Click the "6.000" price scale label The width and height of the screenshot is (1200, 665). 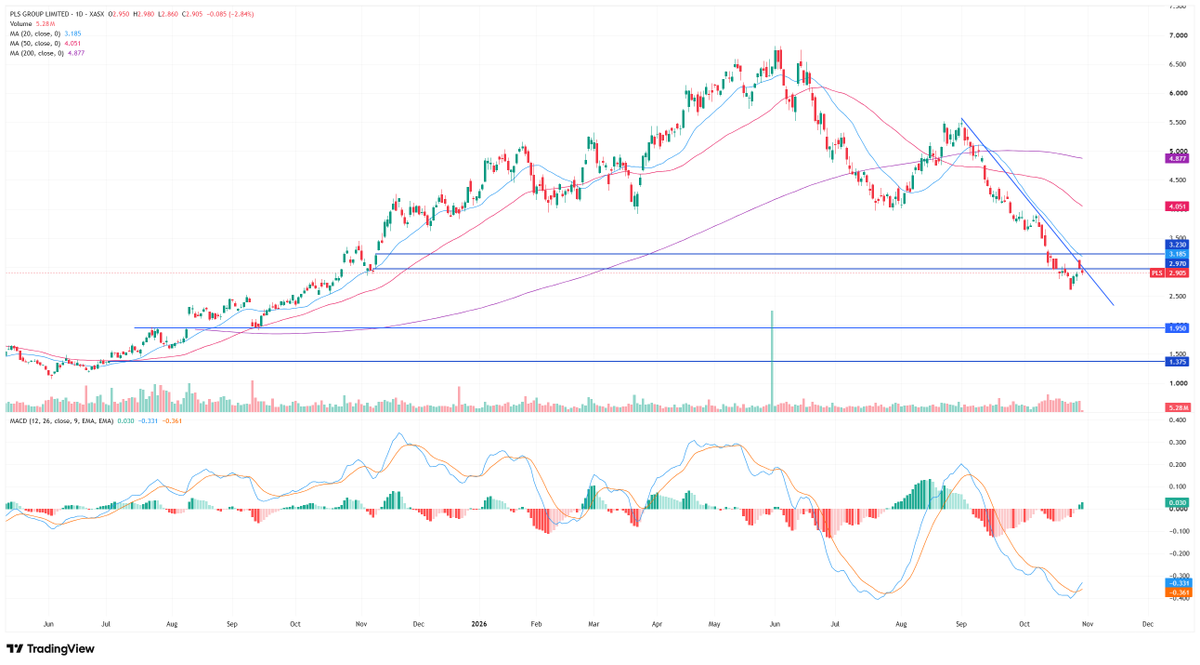1177,93
